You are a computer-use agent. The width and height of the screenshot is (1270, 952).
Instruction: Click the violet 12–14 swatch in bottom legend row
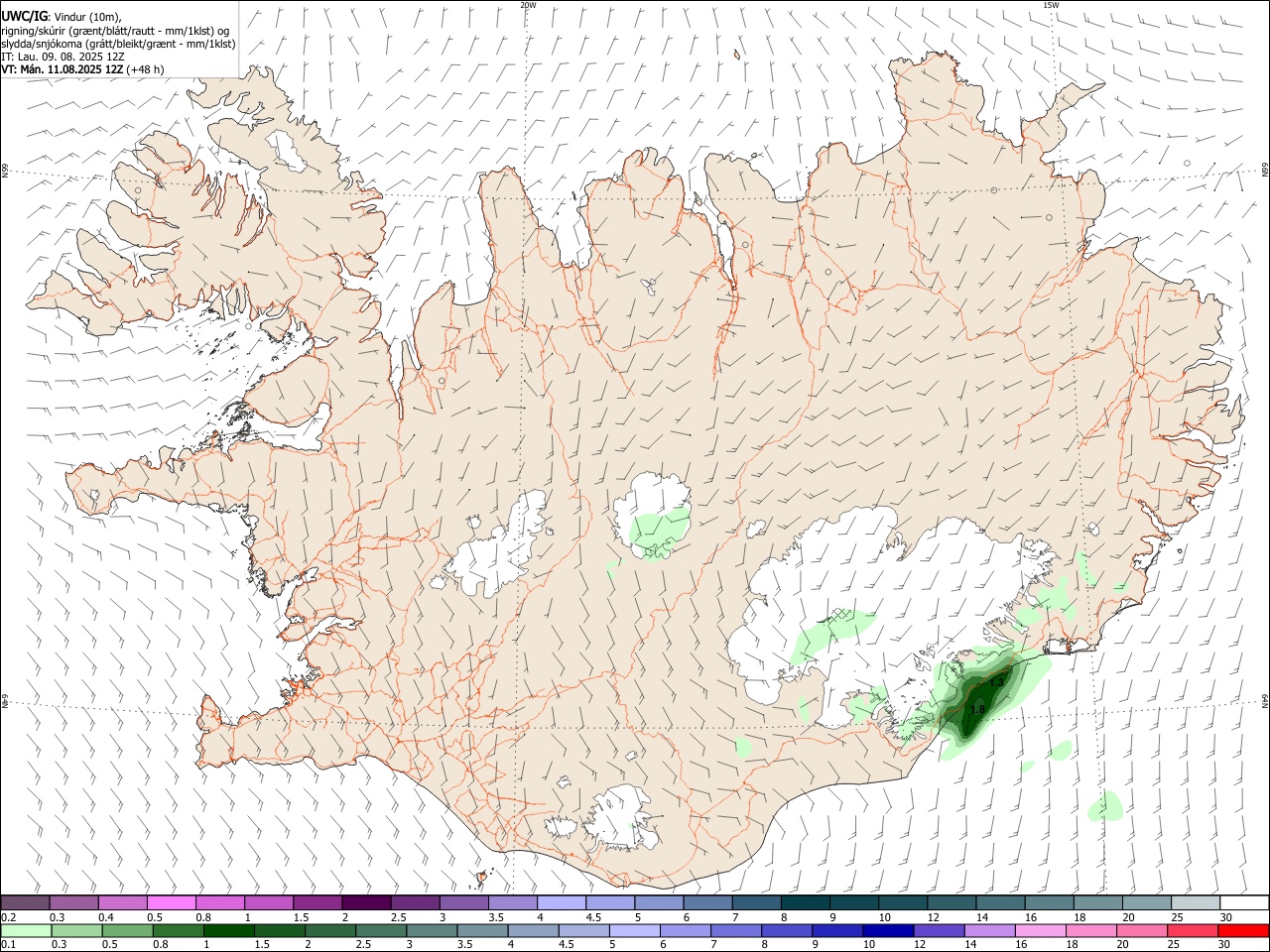(x=939, y=930)
